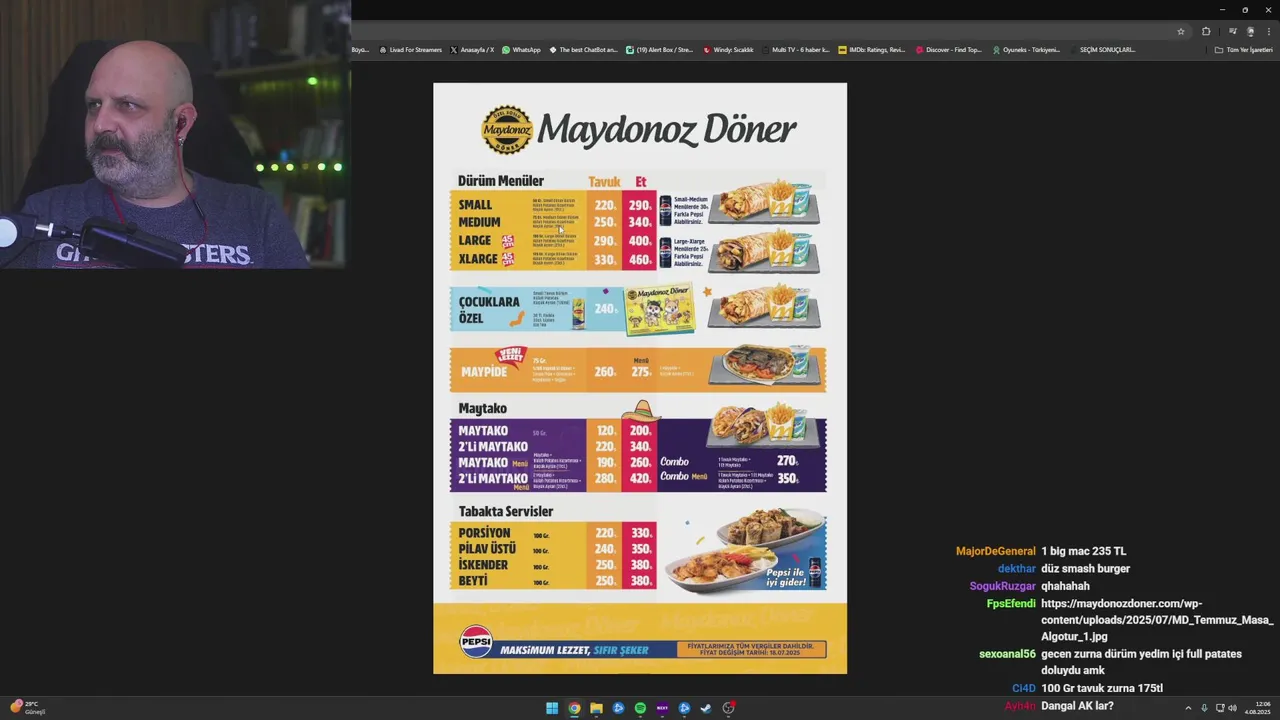Bookmark this page with the star icon

coord(1181,31)
